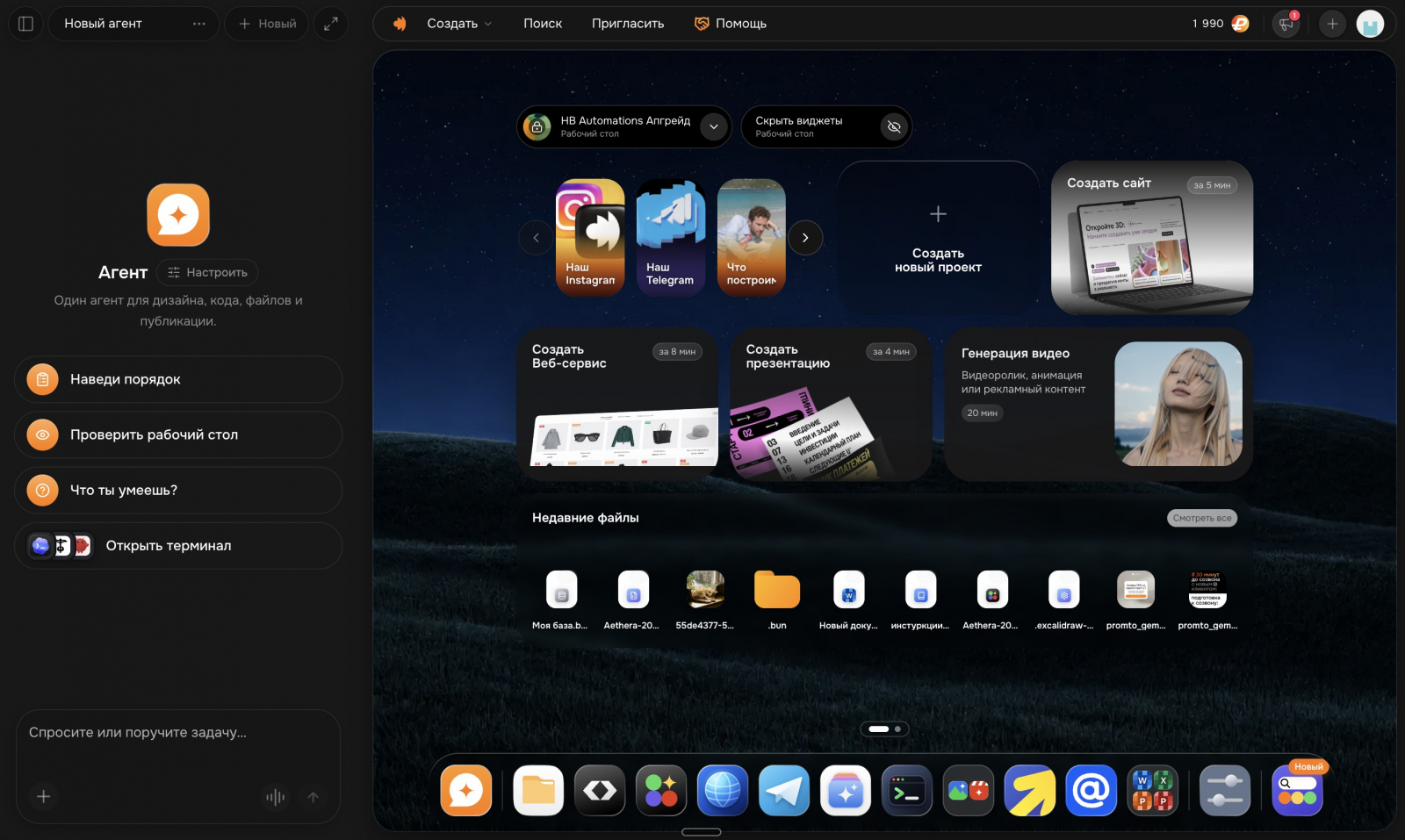Open the sparkle cards AI app in dock

tap(846, 791)
